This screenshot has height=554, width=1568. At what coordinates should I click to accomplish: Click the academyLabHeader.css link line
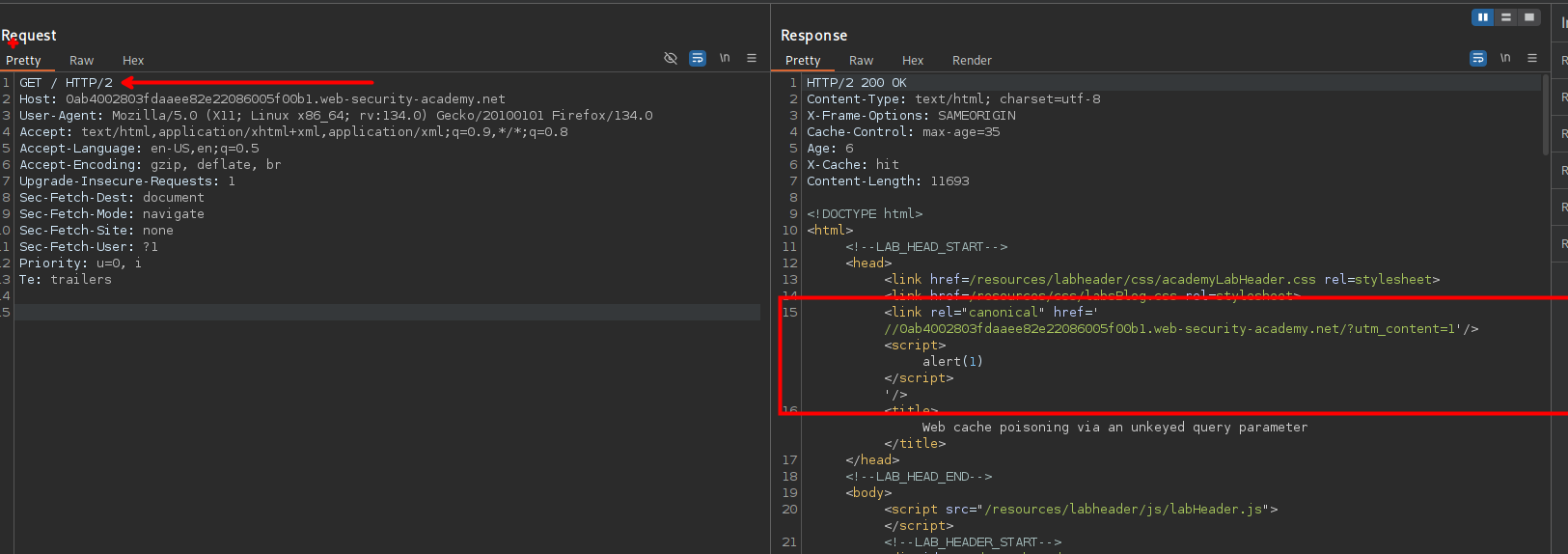pyautogui.click(x=1162, y=280)
